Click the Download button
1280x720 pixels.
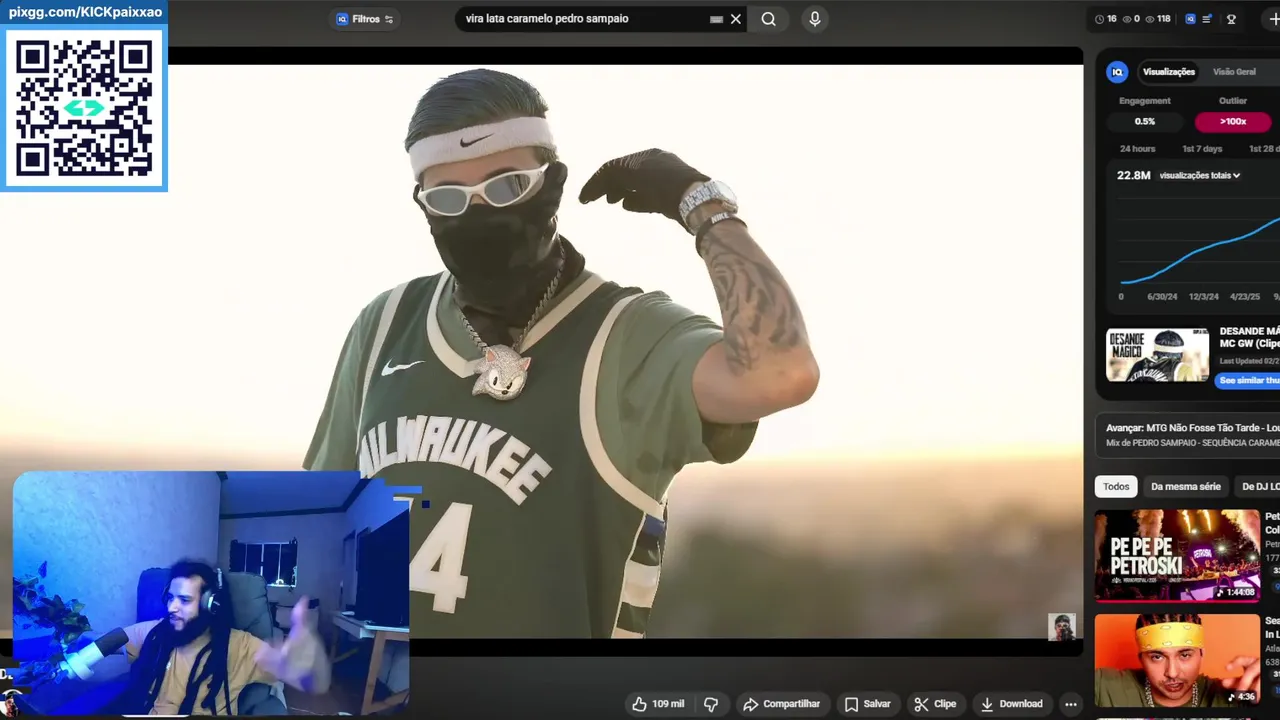[x=1011, y=704]
